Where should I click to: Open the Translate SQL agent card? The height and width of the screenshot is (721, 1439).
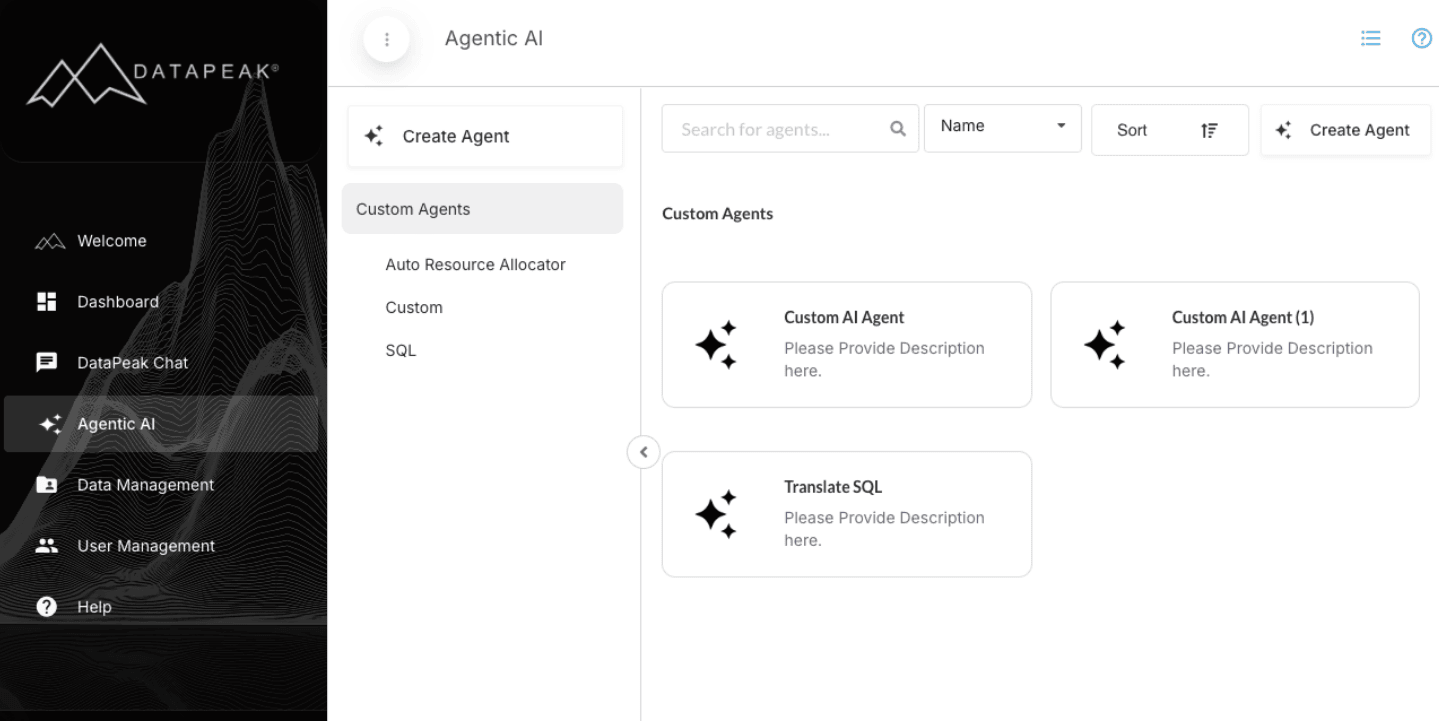pyautogui.click(x=846, y=514)
